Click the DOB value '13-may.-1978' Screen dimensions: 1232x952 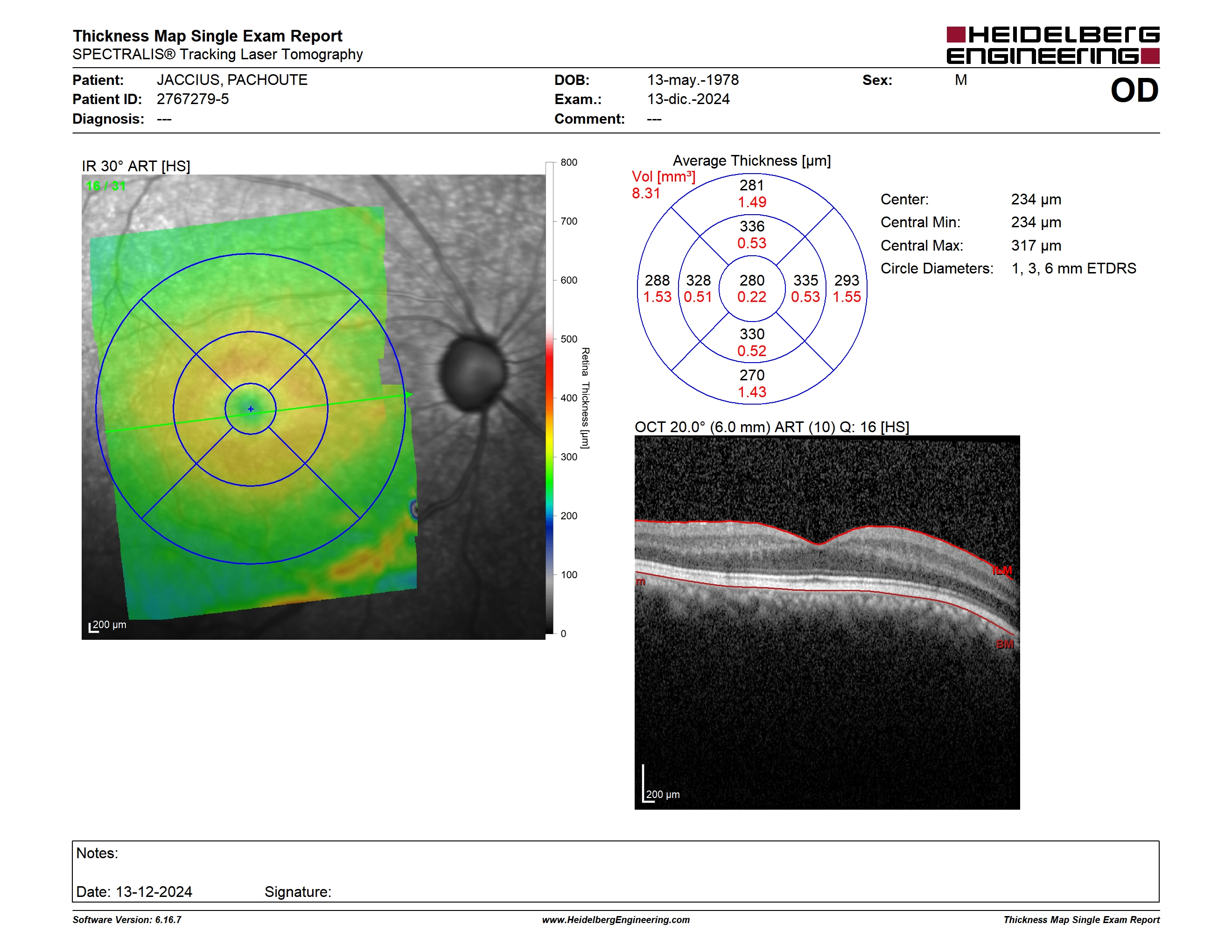coord(693,80)
